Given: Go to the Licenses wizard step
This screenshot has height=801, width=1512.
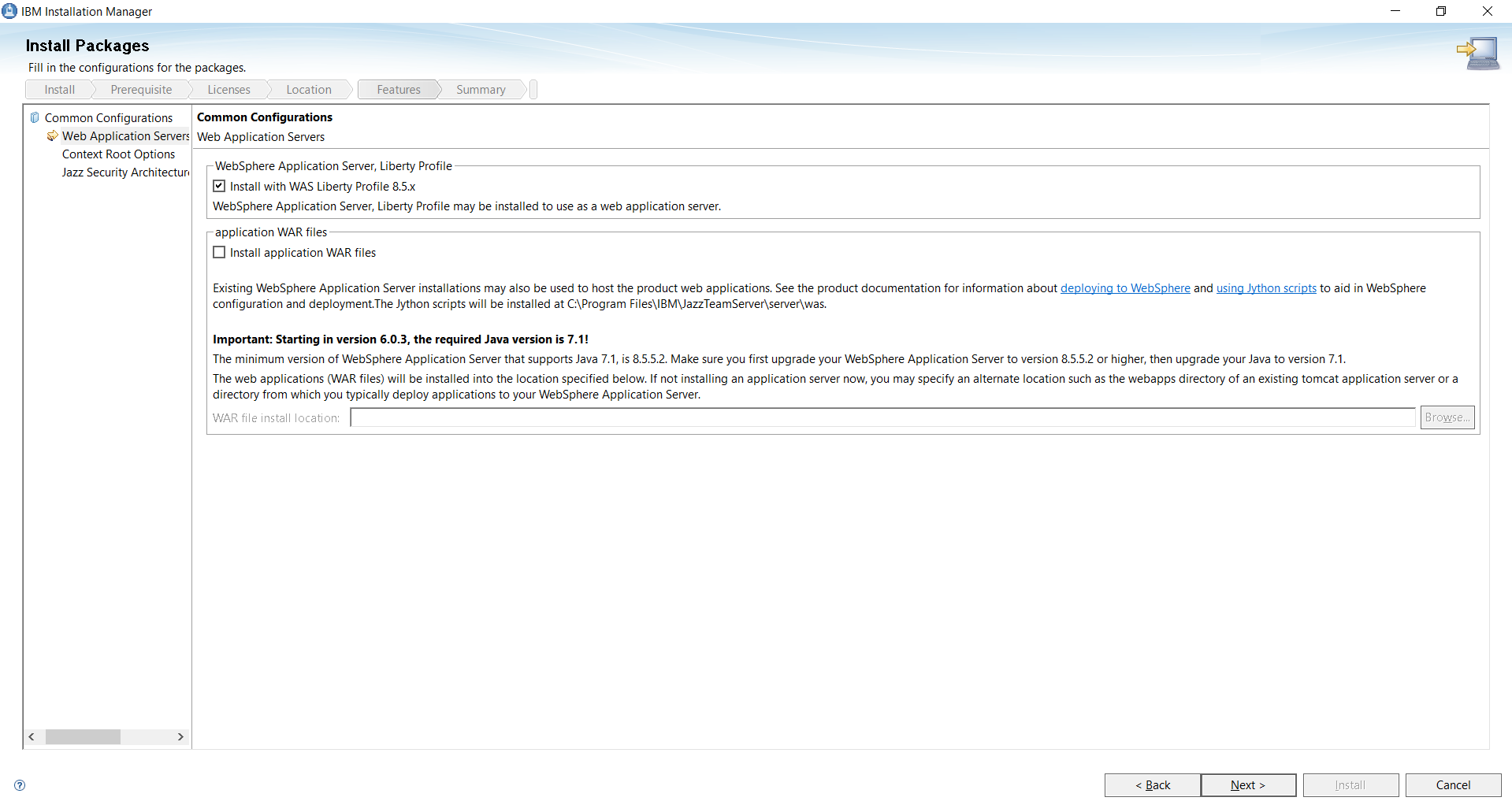Looking at the screenshot, I should (x=229, y=90).
